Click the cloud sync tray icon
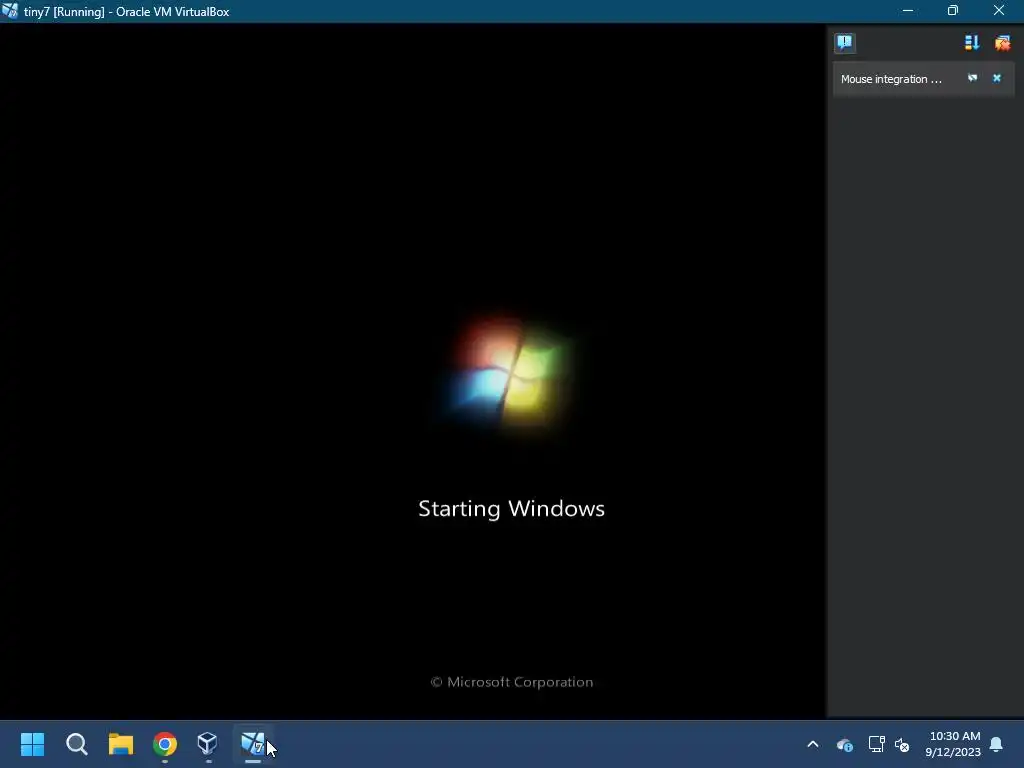 tap(844, 744)
